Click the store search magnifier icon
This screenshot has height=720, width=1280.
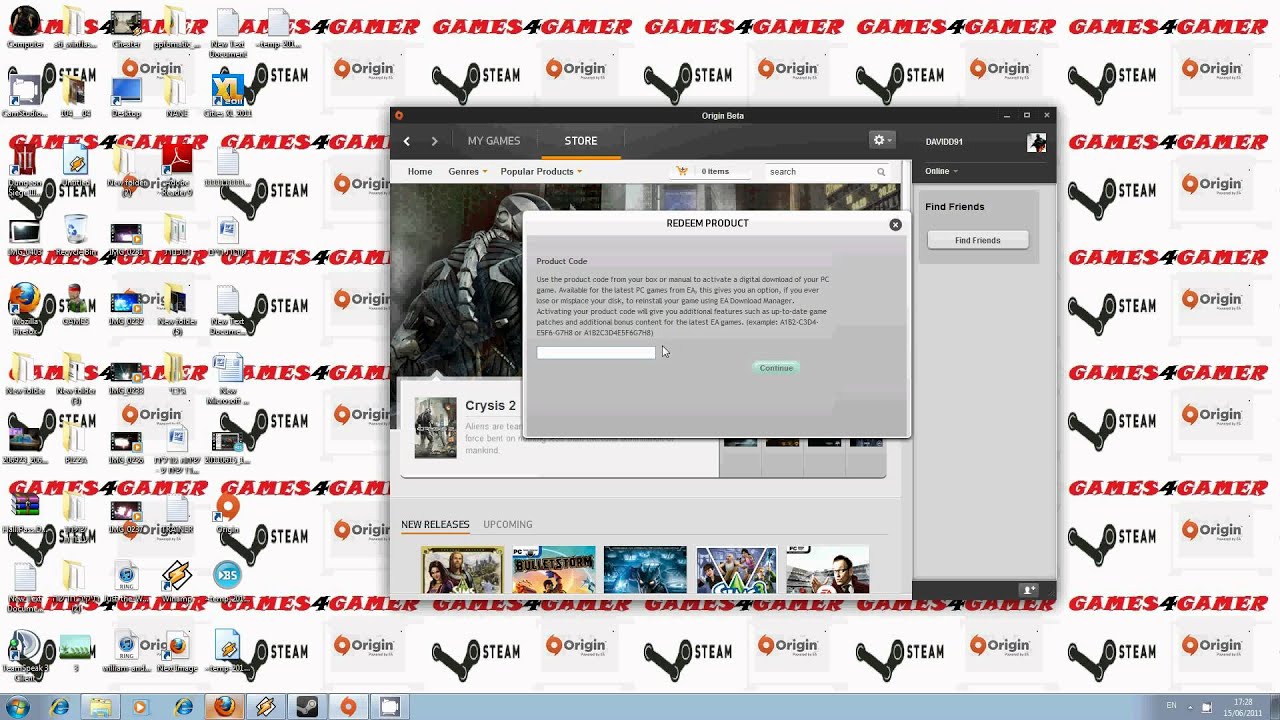click(881, 172)
